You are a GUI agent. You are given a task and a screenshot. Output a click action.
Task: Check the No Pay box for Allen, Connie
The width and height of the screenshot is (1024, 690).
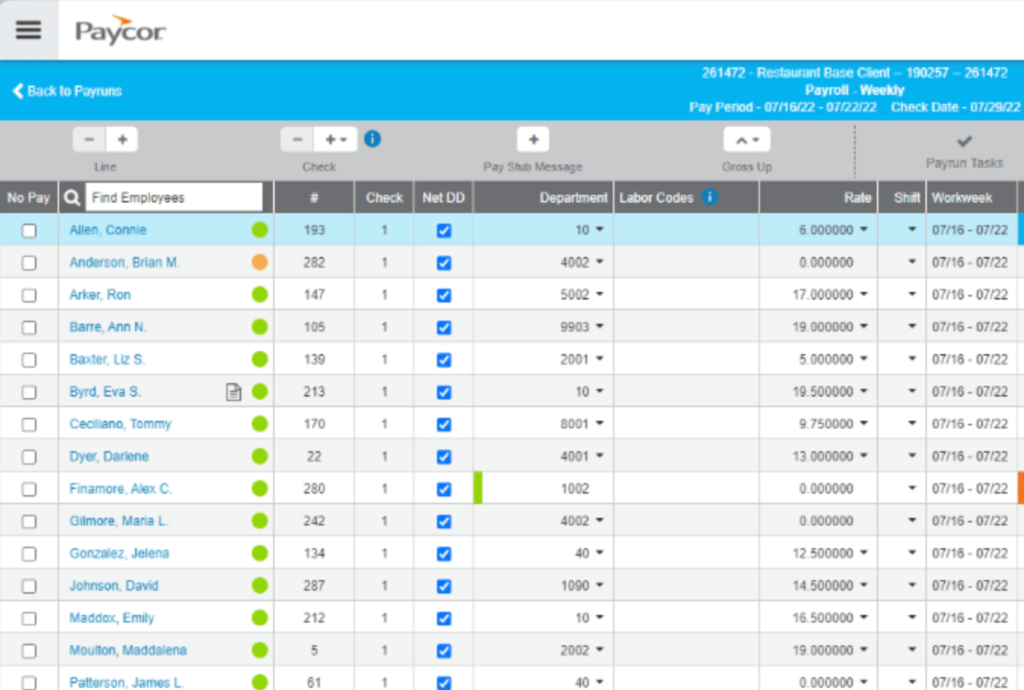tap(29, 229)
